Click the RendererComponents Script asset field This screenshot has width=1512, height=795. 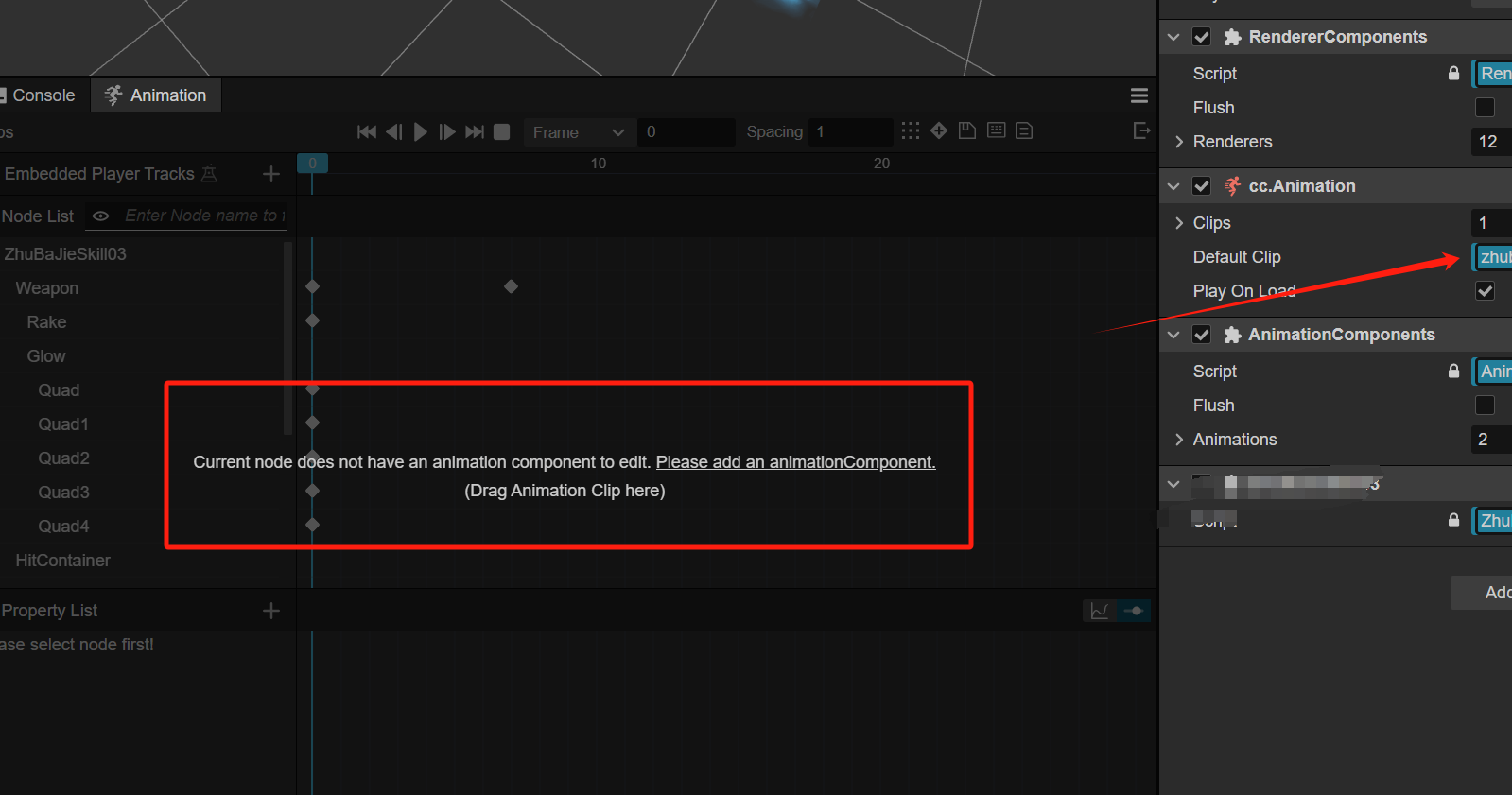coord(1493,74)
